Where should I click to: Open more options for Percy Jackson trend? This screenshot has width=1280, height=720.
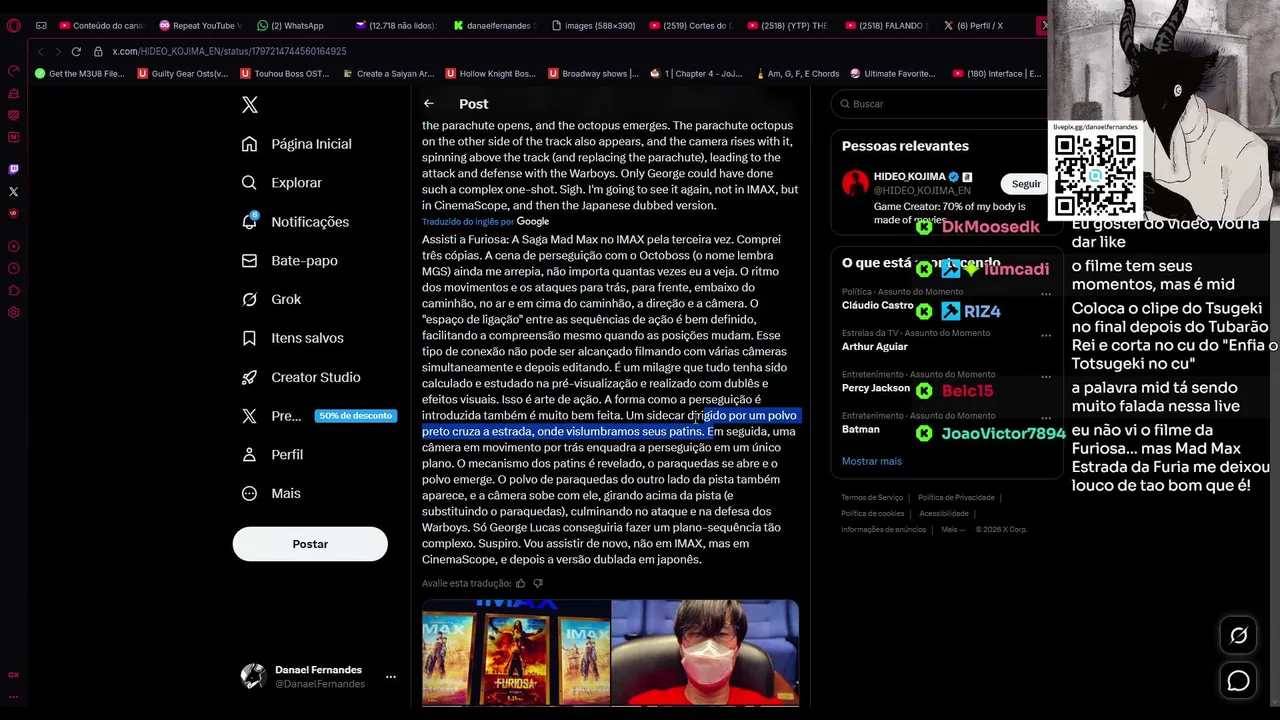[1046, 378]
